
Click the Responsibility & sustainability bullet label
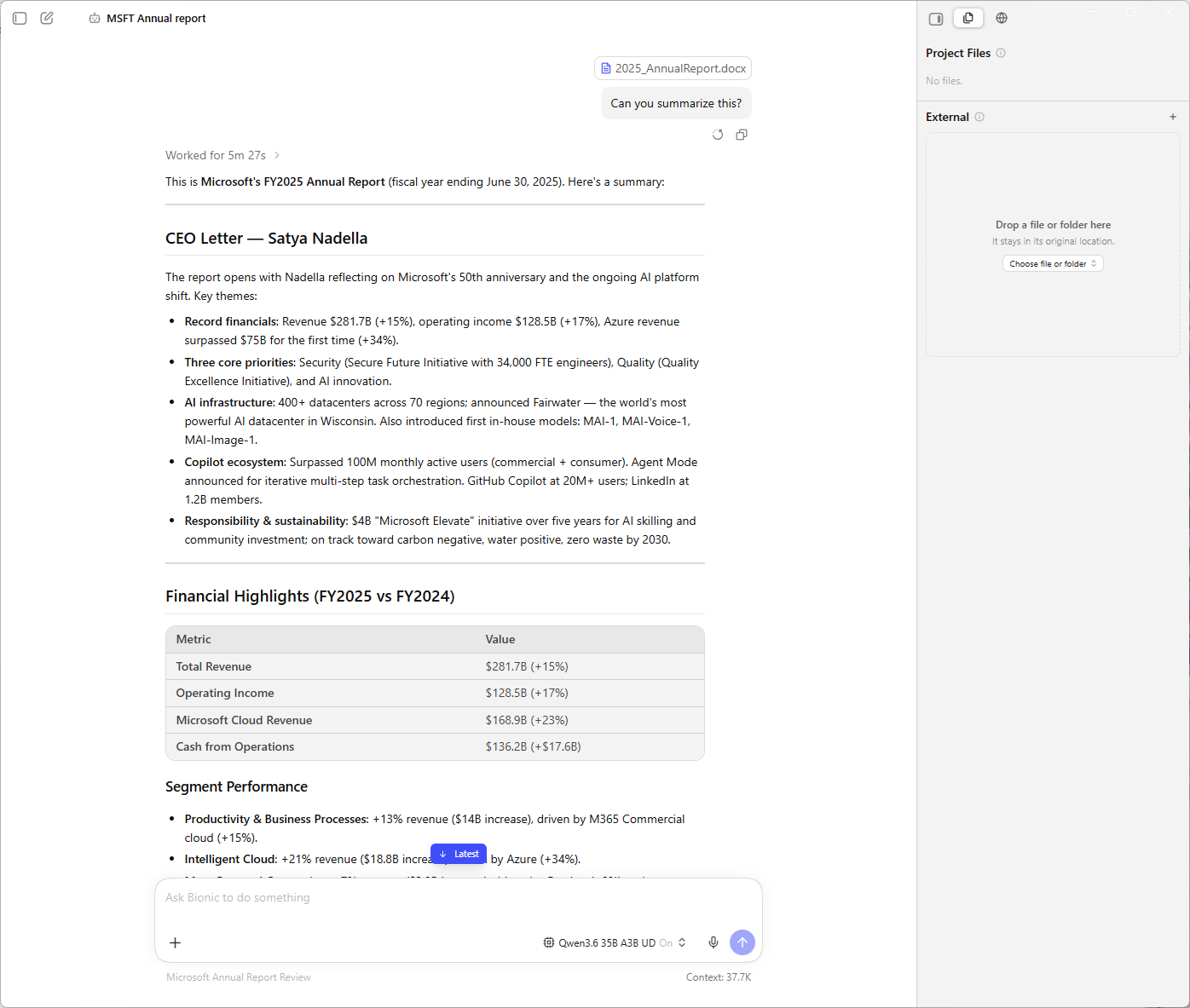click(267, 521)
